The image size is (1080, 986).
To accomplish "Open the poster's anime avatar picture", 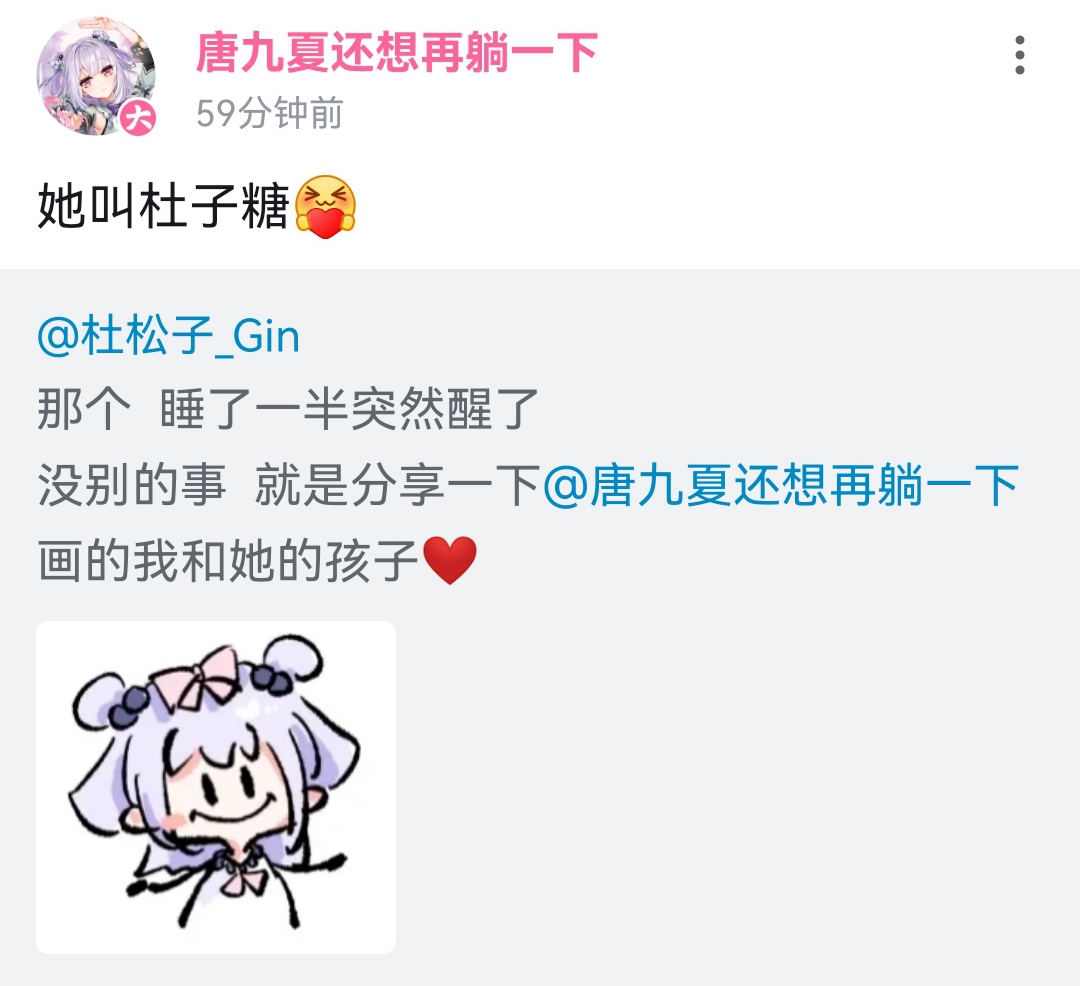I will point(96,76).
